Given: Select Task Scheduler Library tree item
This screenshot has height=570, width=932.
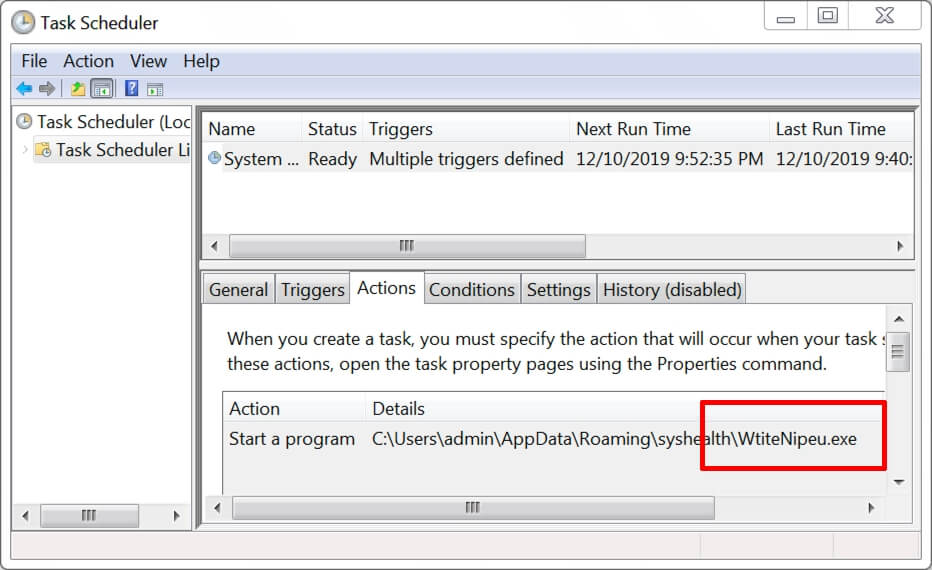Looking at the screenshot, I should coord(123,150).
